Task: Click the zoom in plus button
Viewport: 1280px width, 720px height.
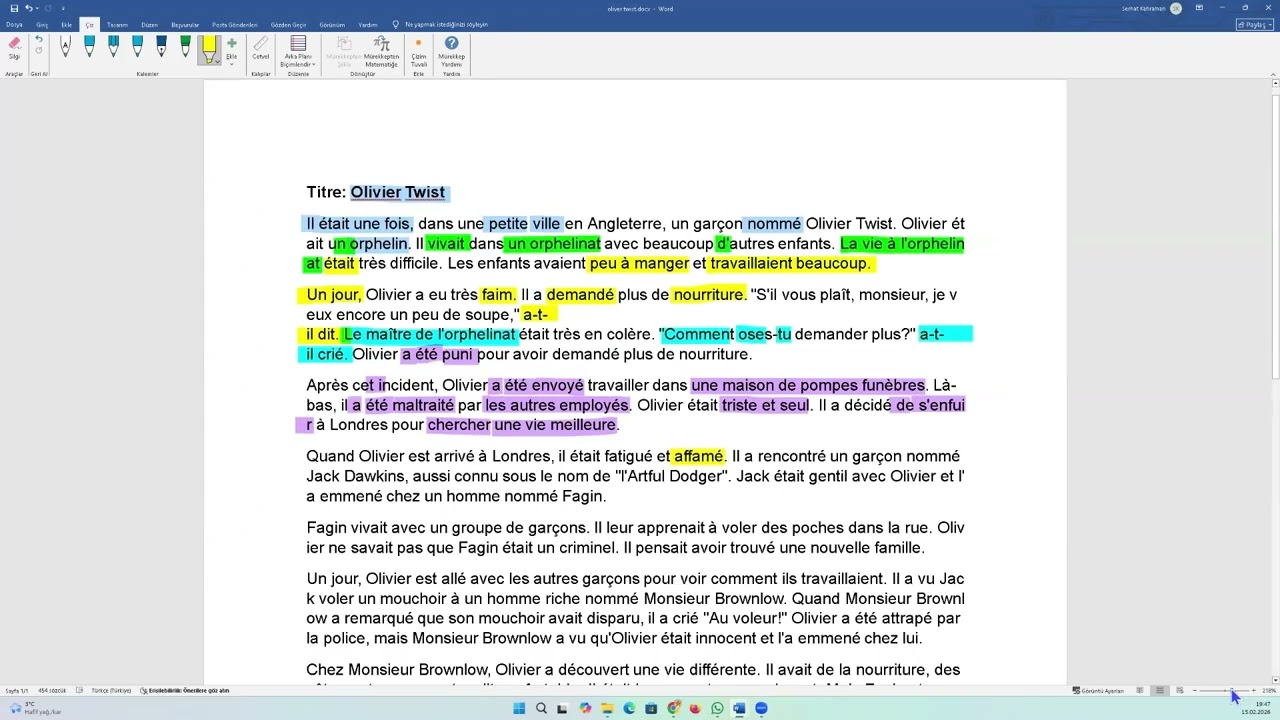Action: [x=1254, y=690]
